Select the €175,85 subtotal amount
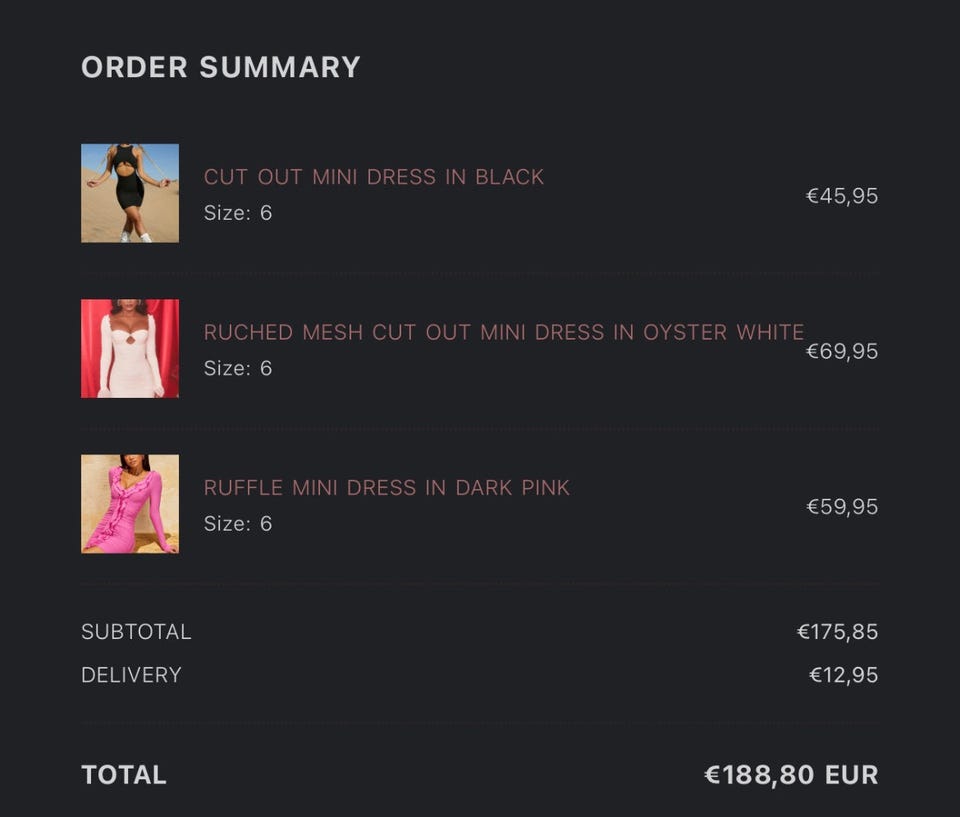The width and height of the screenshot is (960, 817). [837, 632]
